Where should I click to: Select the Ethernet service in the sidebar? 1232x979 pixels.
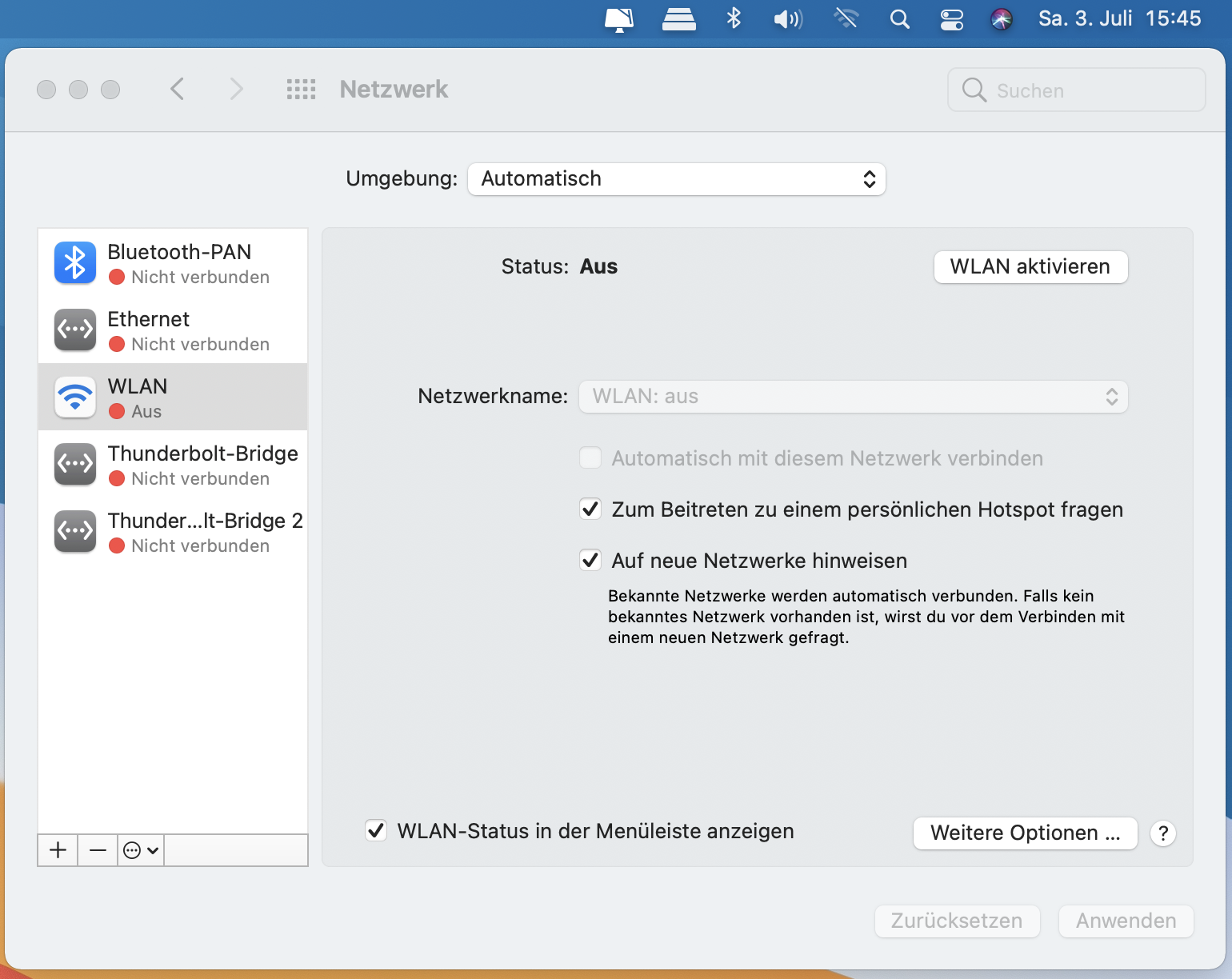pos(172,330)
